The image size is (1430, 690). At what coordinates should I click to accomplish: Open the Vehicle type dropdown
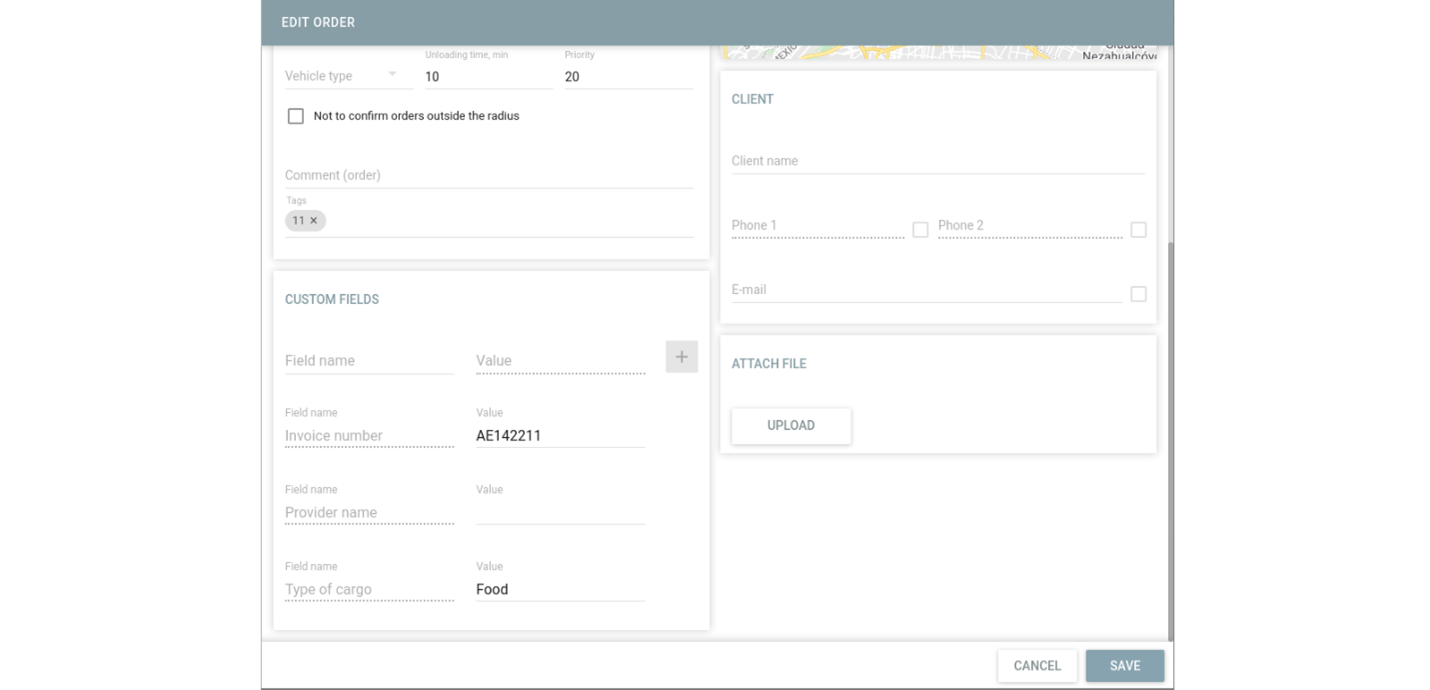[341, 76]
